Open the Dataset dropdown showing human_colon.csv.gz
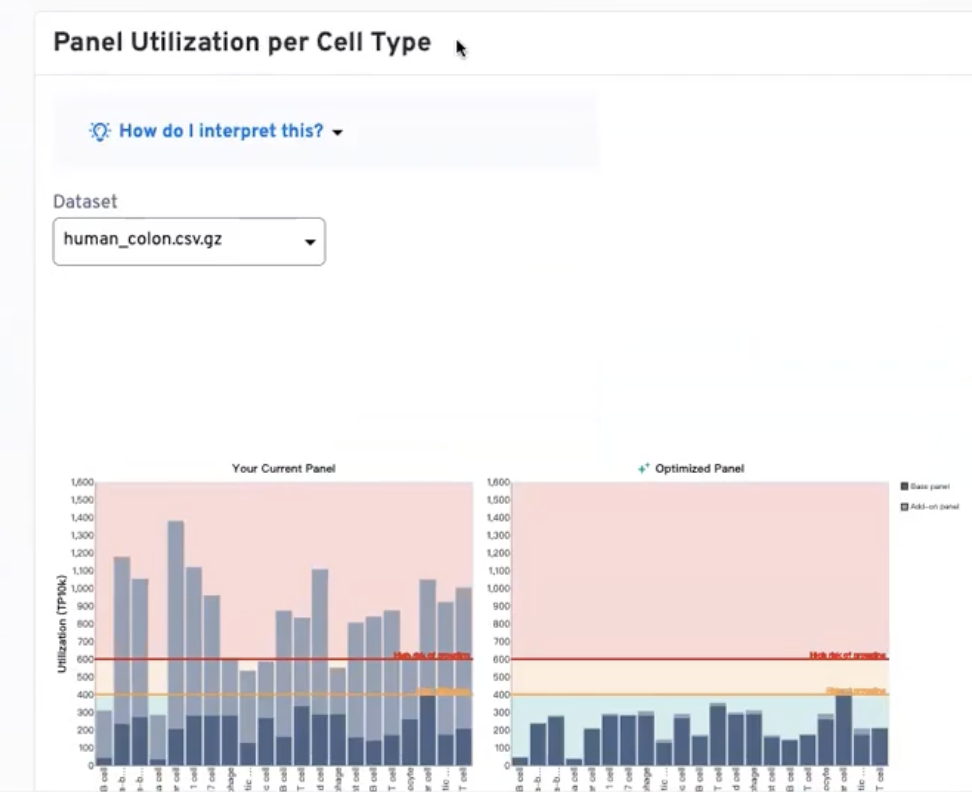 [x=188, y=241]
